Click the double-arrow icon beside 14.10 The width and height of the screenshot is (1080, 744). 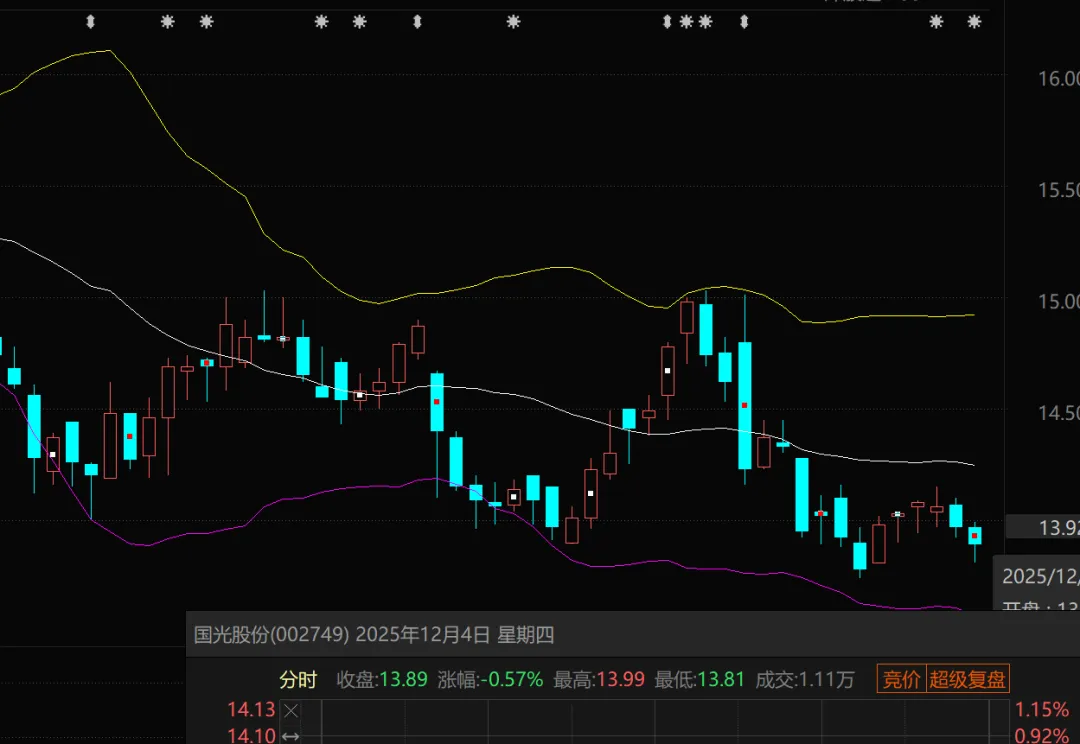click(291, 737)
